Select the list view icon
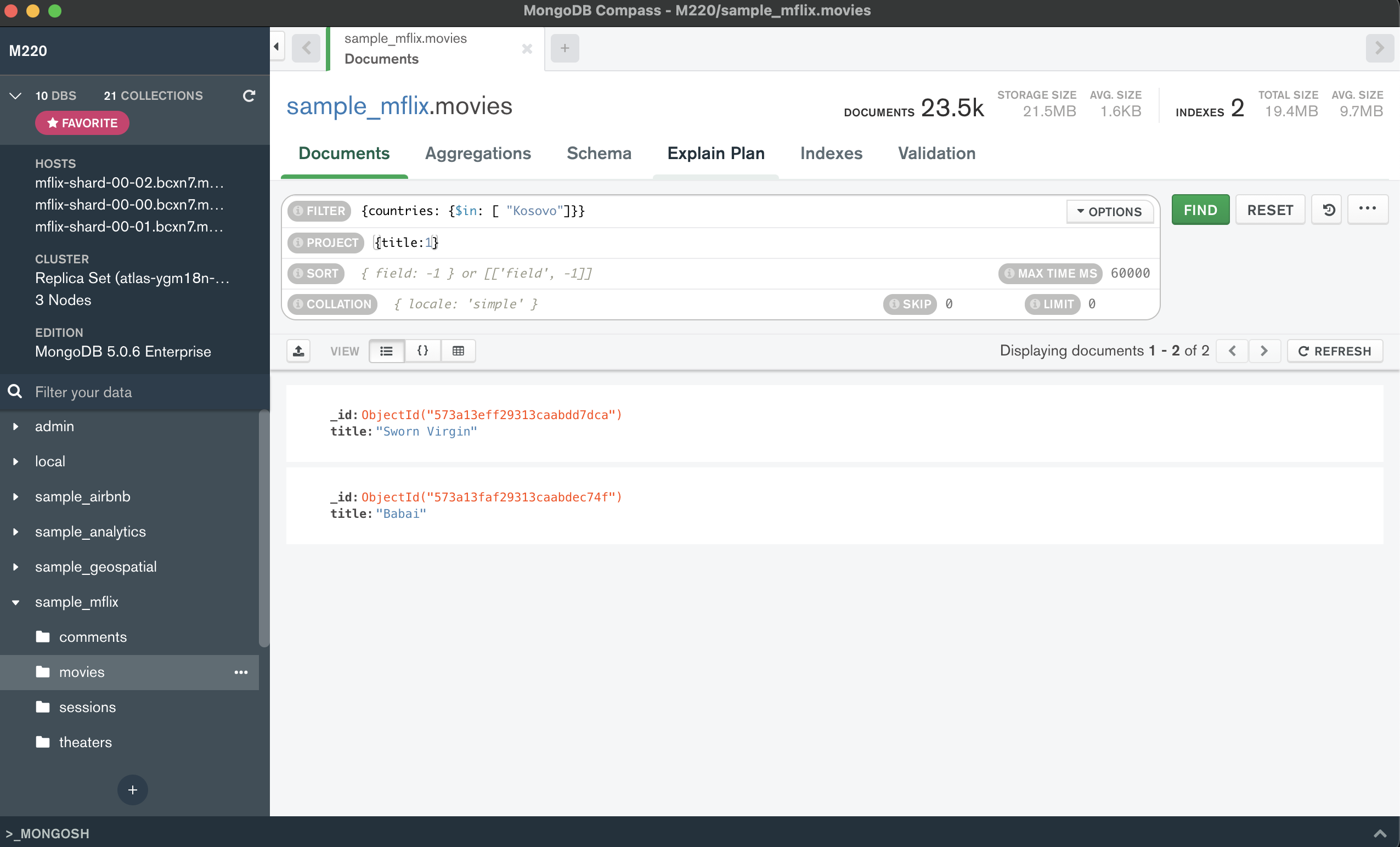This screenshot has height=847, width=1400. tap(386, 351)
